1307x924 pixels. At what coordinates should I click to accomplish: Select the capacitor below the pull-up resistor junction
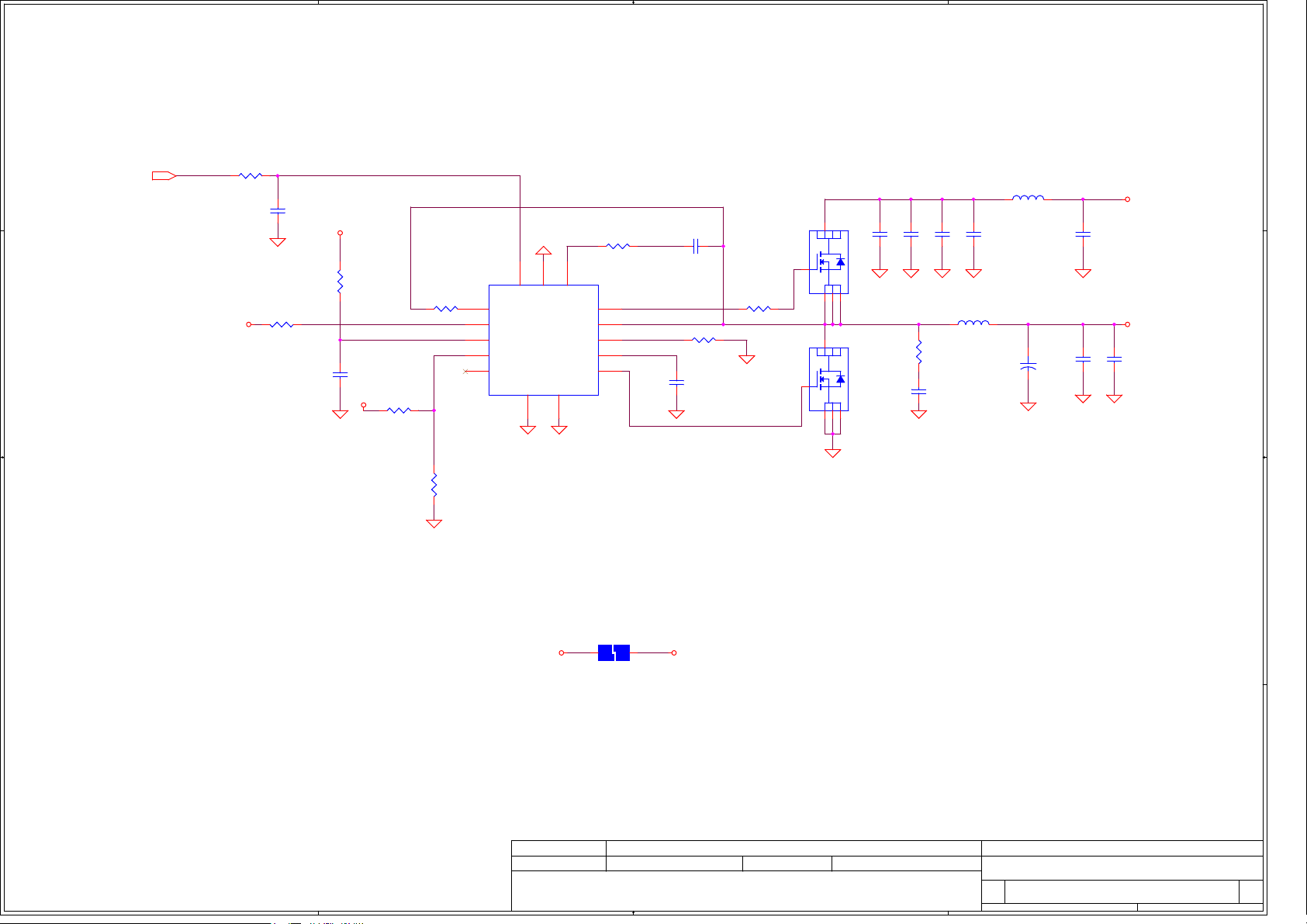click(340, 375)
